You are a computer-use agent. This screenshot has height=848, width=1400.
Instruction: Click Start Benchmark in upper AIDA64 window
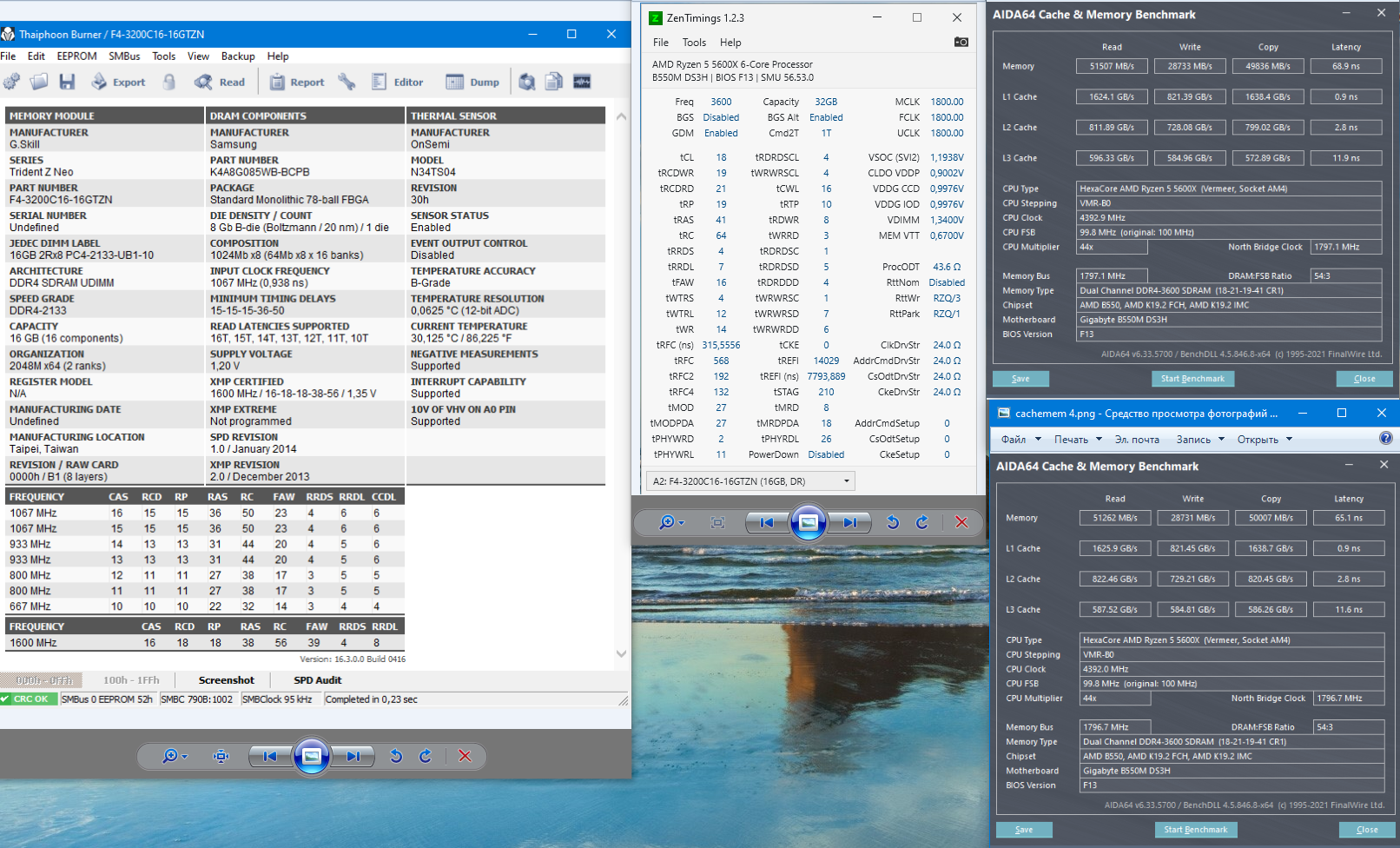point(1192,379)
